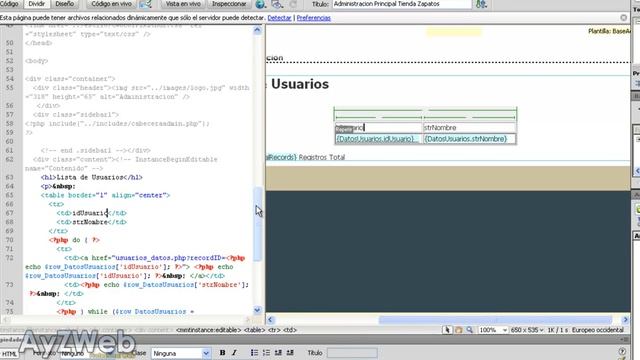Click the browser compatibility check icon
The height and width of the screenshot is (360, 640).
(146, 4)
